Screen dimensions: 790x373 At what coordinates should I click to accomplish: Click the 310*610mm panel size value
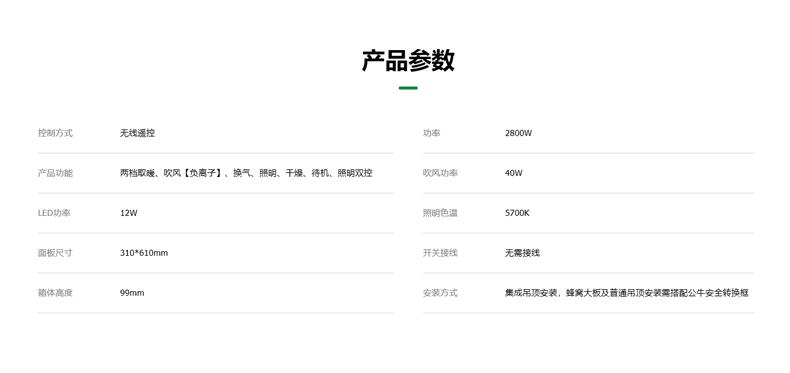[x=144, y=253]
